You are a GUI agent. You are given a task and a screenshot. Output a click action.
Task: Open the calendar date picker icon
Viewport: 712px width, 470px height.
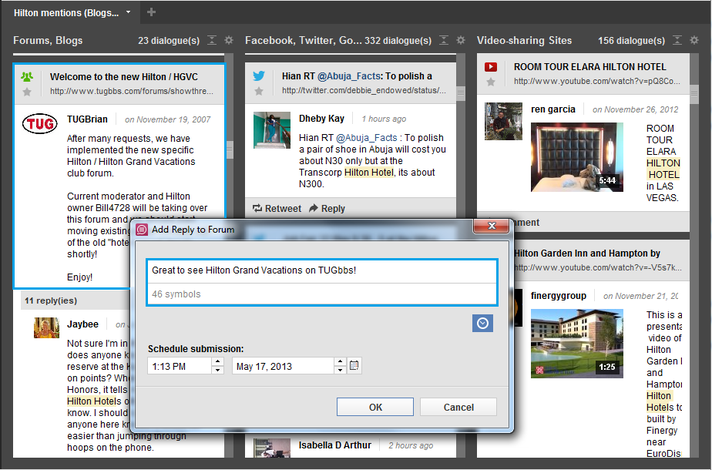point(355,365)
